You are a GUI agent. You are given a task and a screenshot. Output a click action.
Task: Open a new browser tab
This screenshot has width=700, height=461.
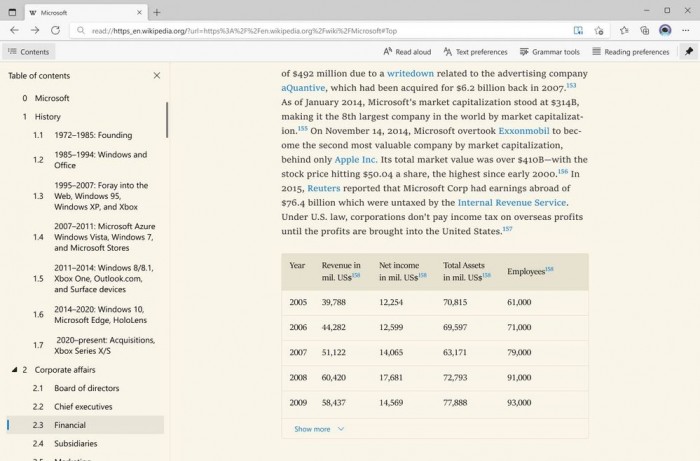pos(157,12)
